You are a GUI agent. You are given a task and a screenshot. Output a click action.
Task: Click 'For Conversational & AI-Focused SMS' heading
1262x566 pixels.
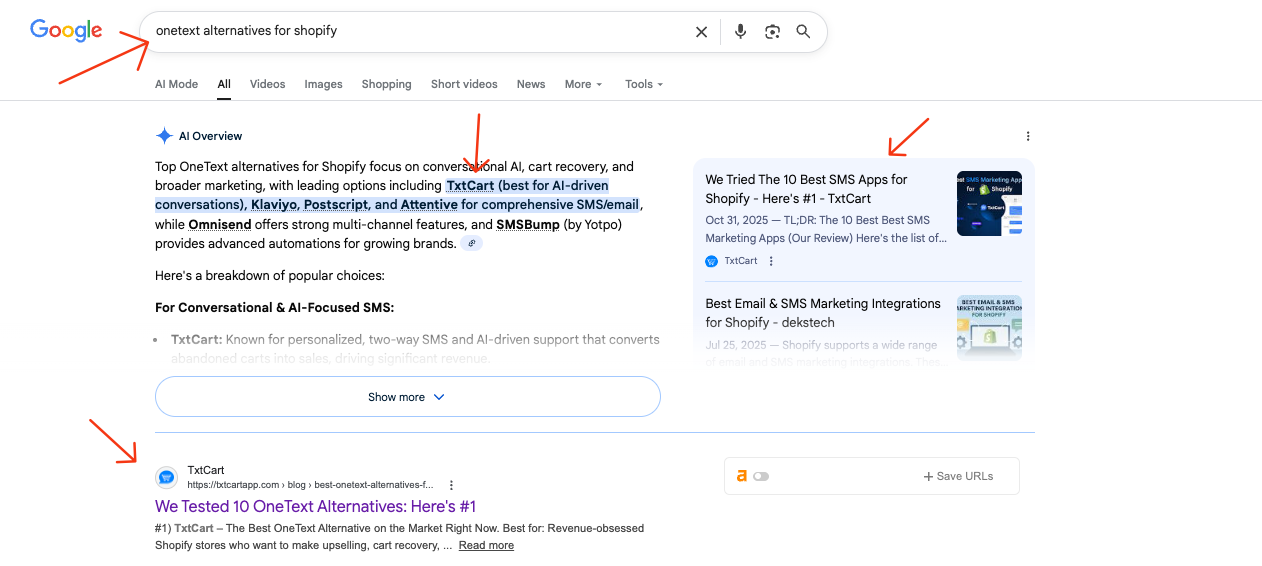(275, 307)
